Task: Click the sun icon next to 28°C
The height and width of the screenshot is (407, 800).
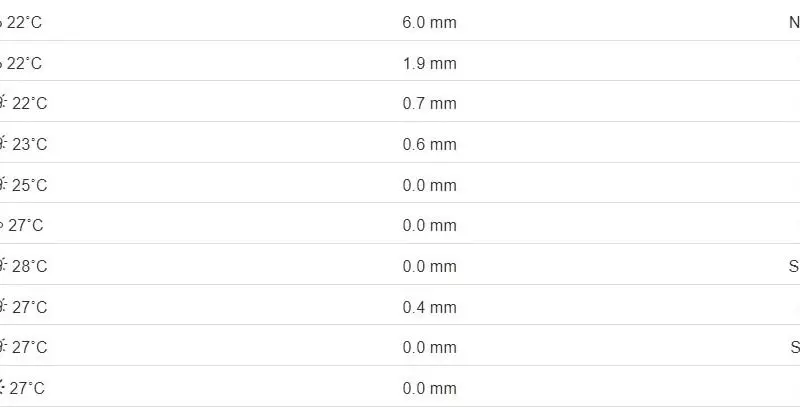Action: click(3, 266)
